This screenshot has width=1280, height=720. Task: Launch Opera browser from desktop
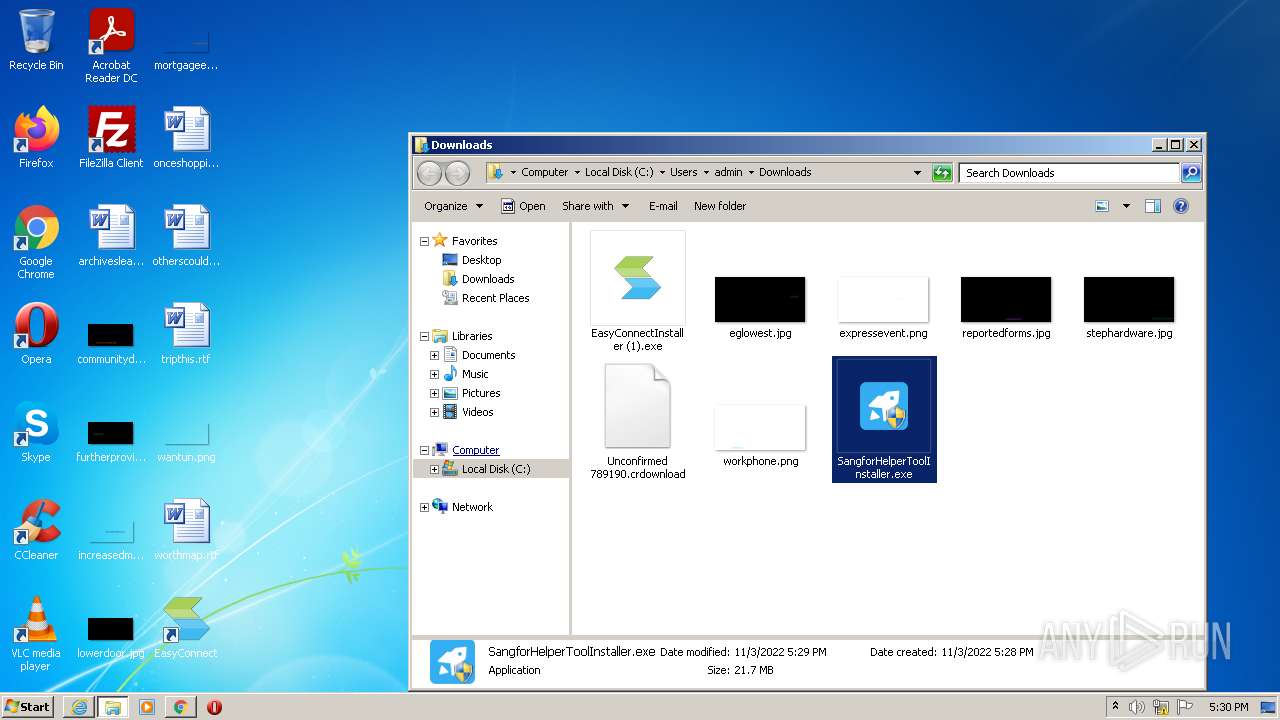36,334
